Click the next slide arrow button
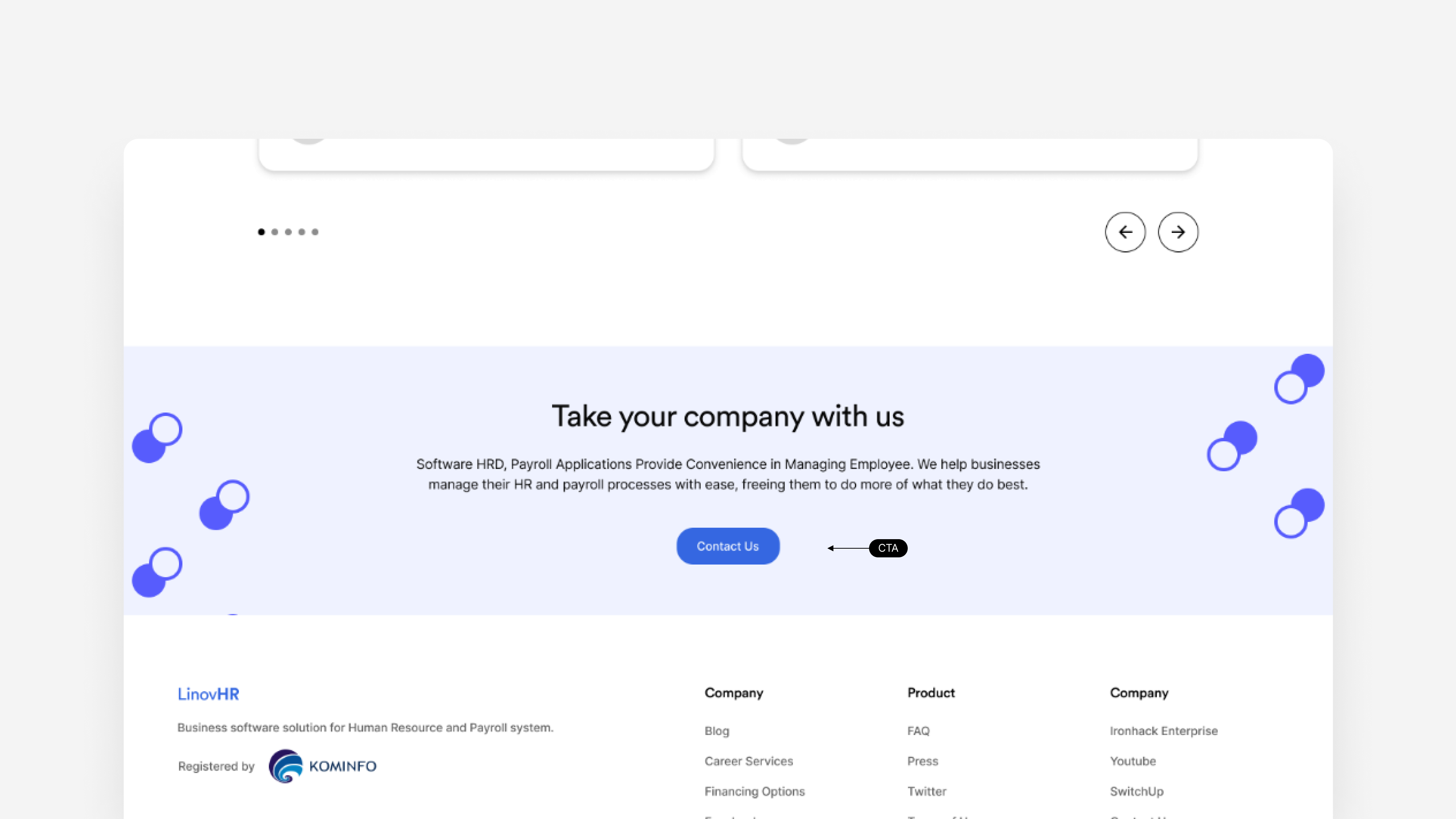 (1178, 232)
